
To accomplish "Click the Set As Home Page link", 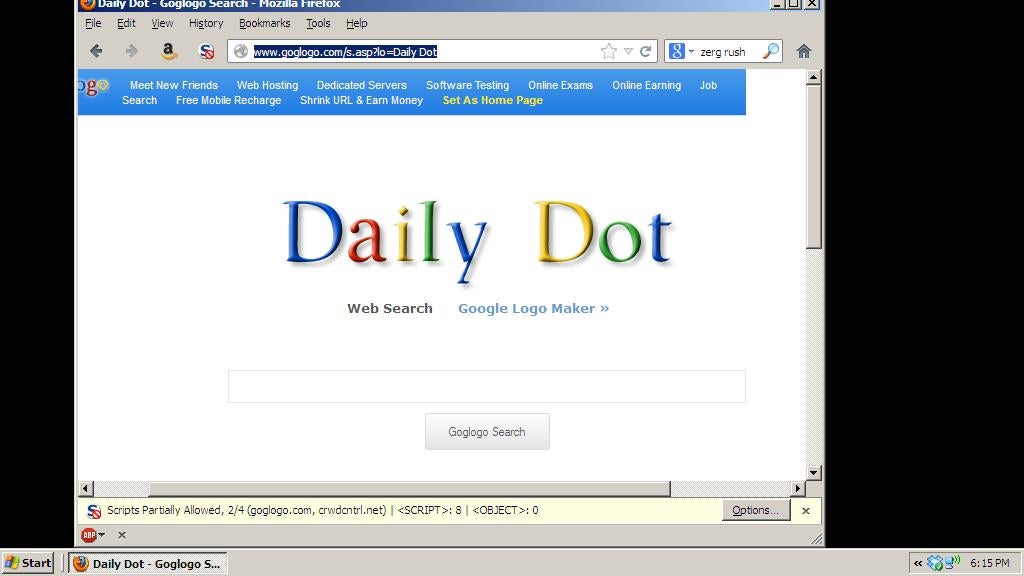I will [493, 100].
